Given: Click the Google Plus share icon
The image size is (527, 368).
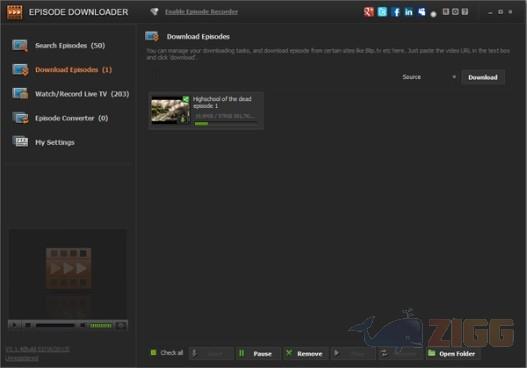Looking at the screenshot, I should pyautogui.click(x=369, y=12).
